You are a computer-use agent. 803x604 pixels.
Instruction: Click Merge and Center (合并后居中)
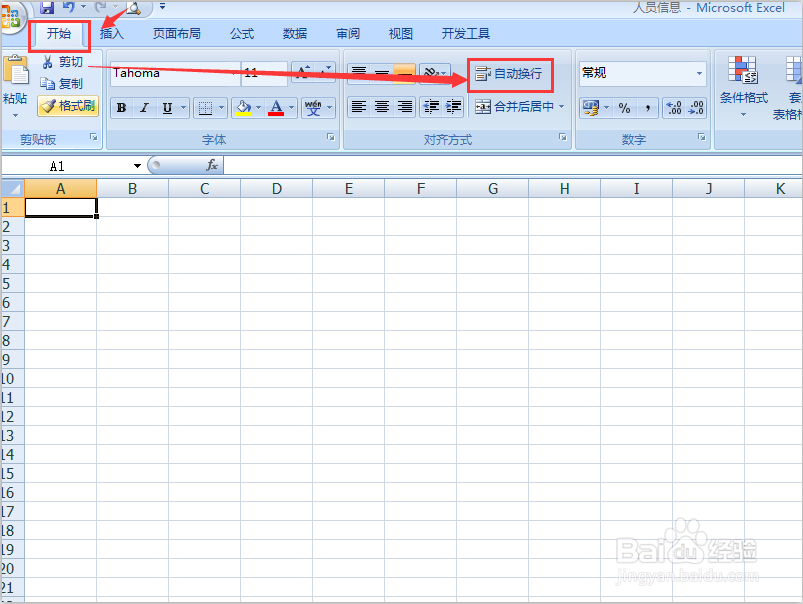514,107
